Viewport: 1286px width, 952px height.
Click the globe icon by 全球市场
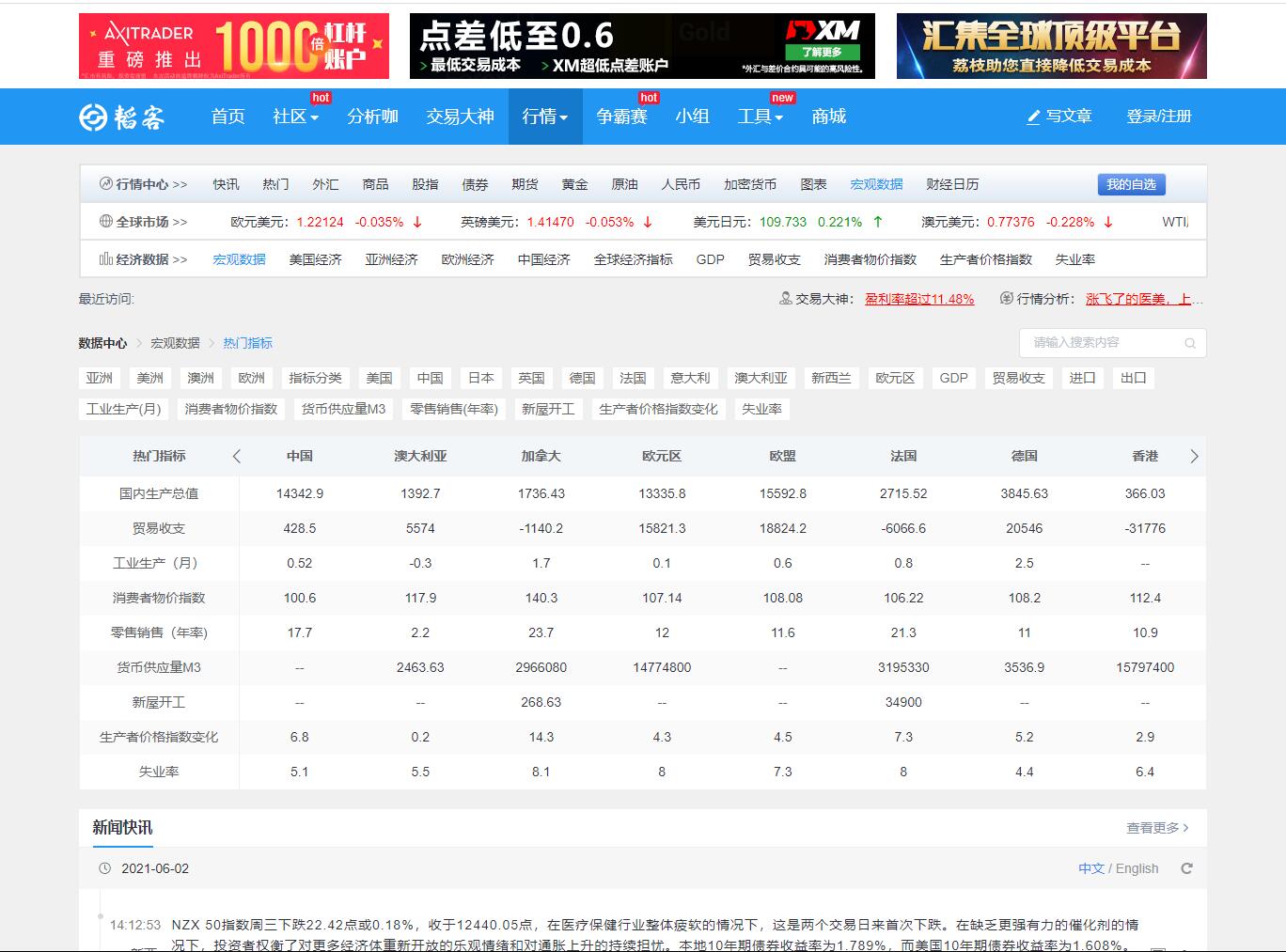(x=106, y=222)
